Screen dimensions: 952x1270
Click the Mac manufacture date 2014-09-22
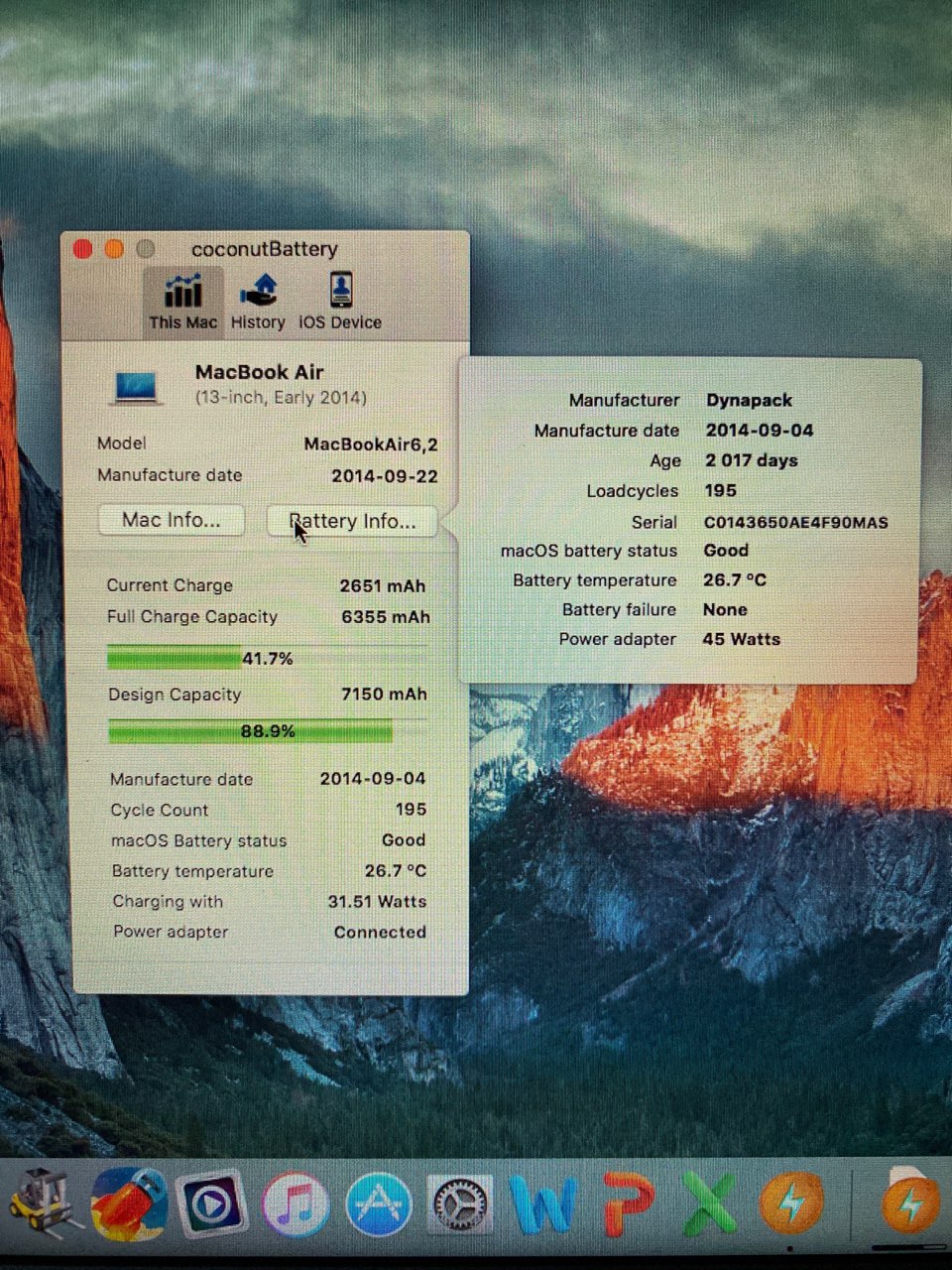(x=385, y=476)
